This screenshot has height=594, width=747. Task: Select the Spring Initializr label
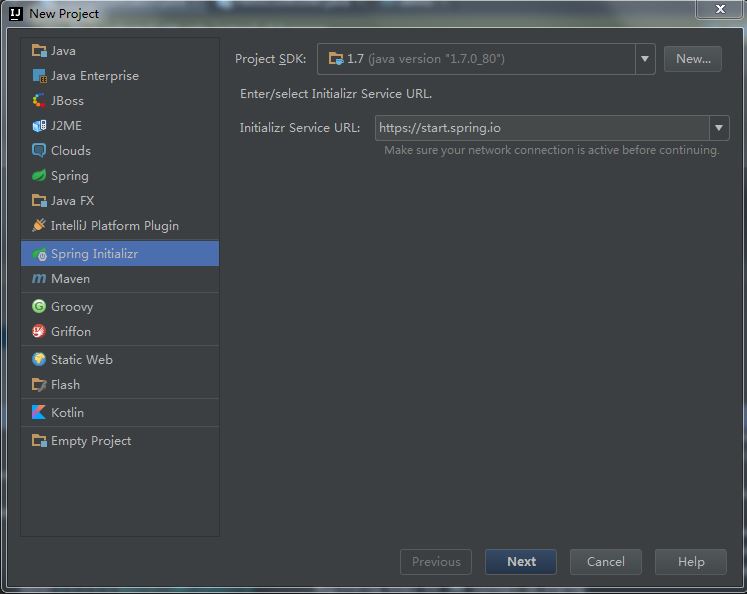pyautogui.click(x=94, y=254)
